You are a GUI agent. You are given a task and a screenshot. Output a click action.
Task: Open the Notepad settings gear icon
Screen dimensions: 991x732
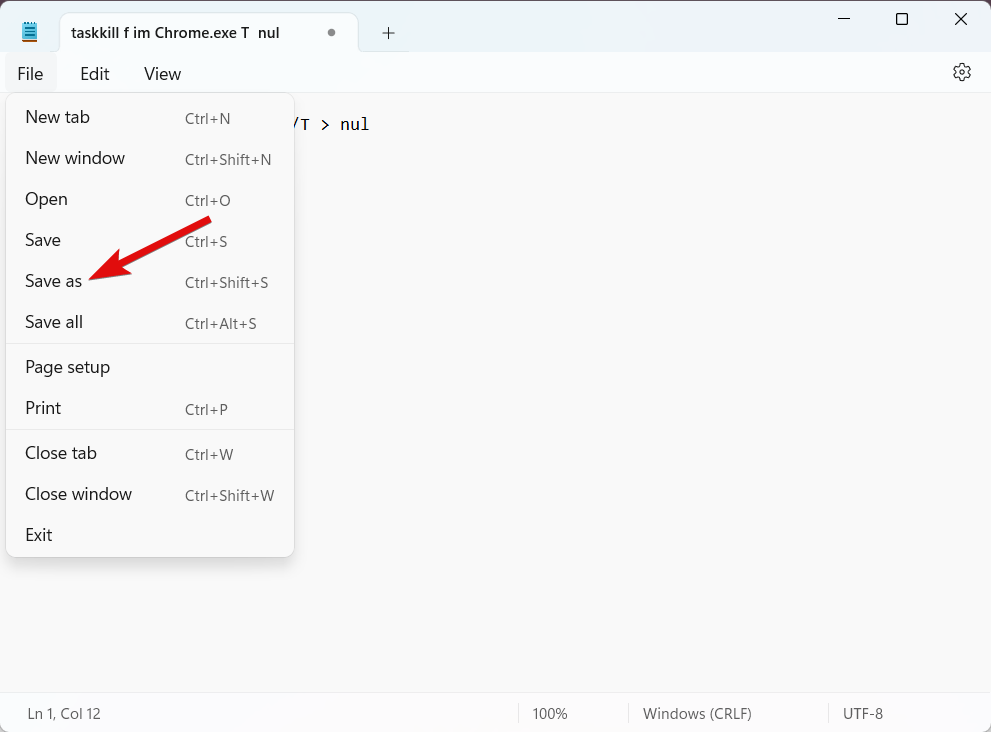point(961,73)
